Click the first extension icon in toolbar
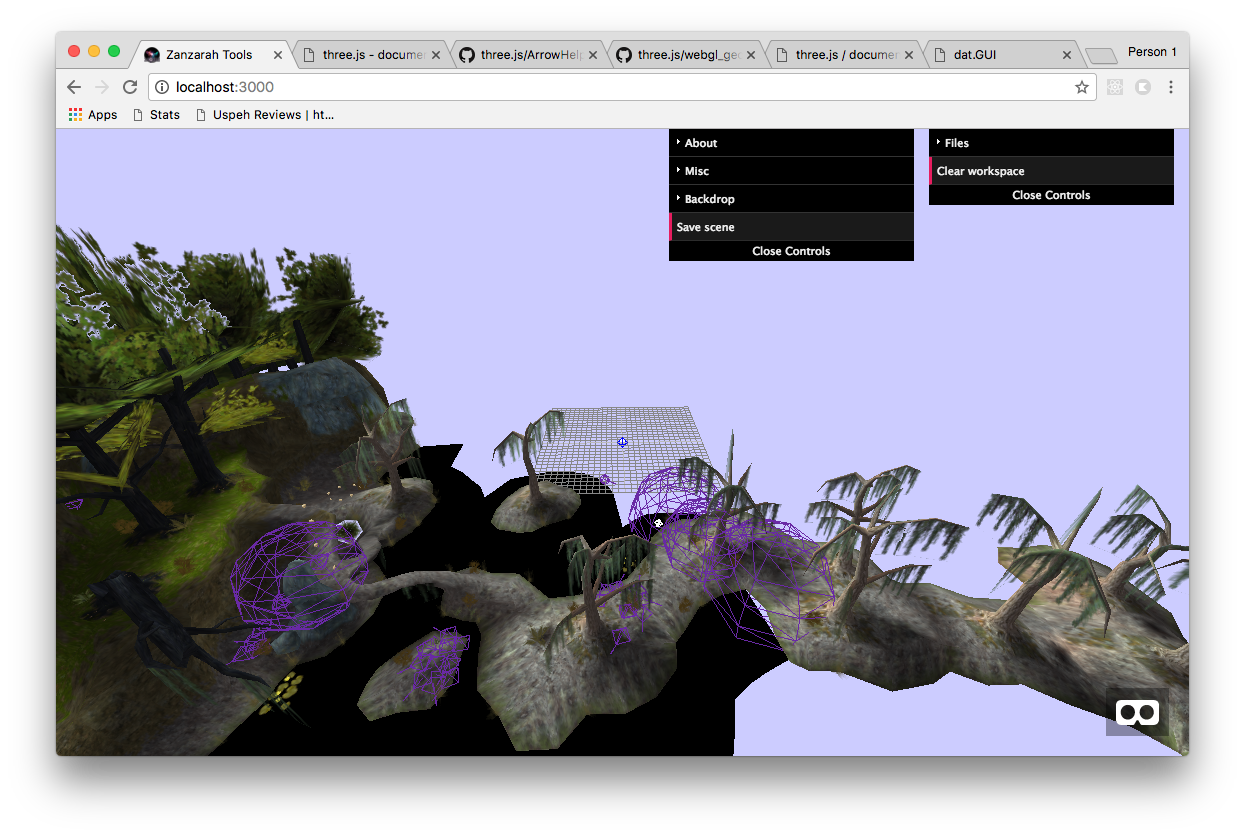The height and width of the screenshot is (836, 1245). point(1115,87)
